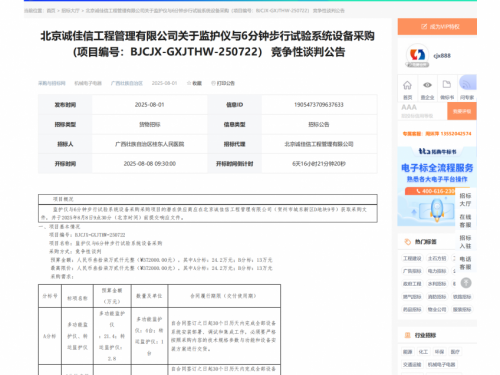Click the 成为VIP特权 orange button

437,27
